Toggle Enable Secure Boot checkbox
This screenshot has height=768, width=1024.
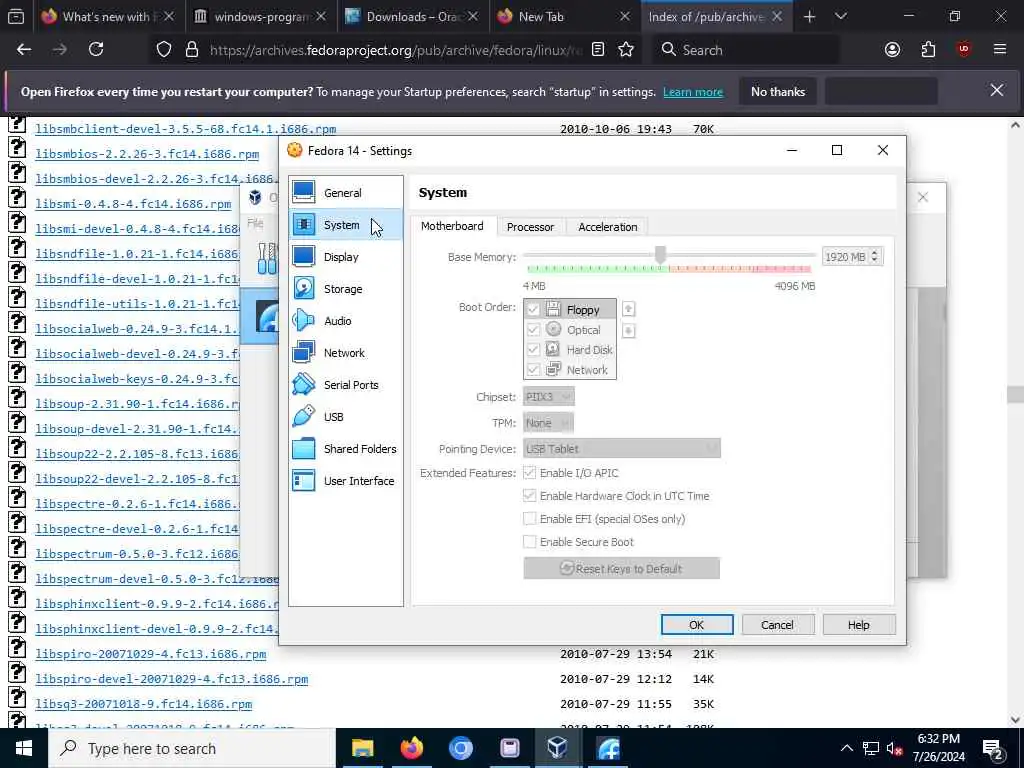tap(530, 541)
